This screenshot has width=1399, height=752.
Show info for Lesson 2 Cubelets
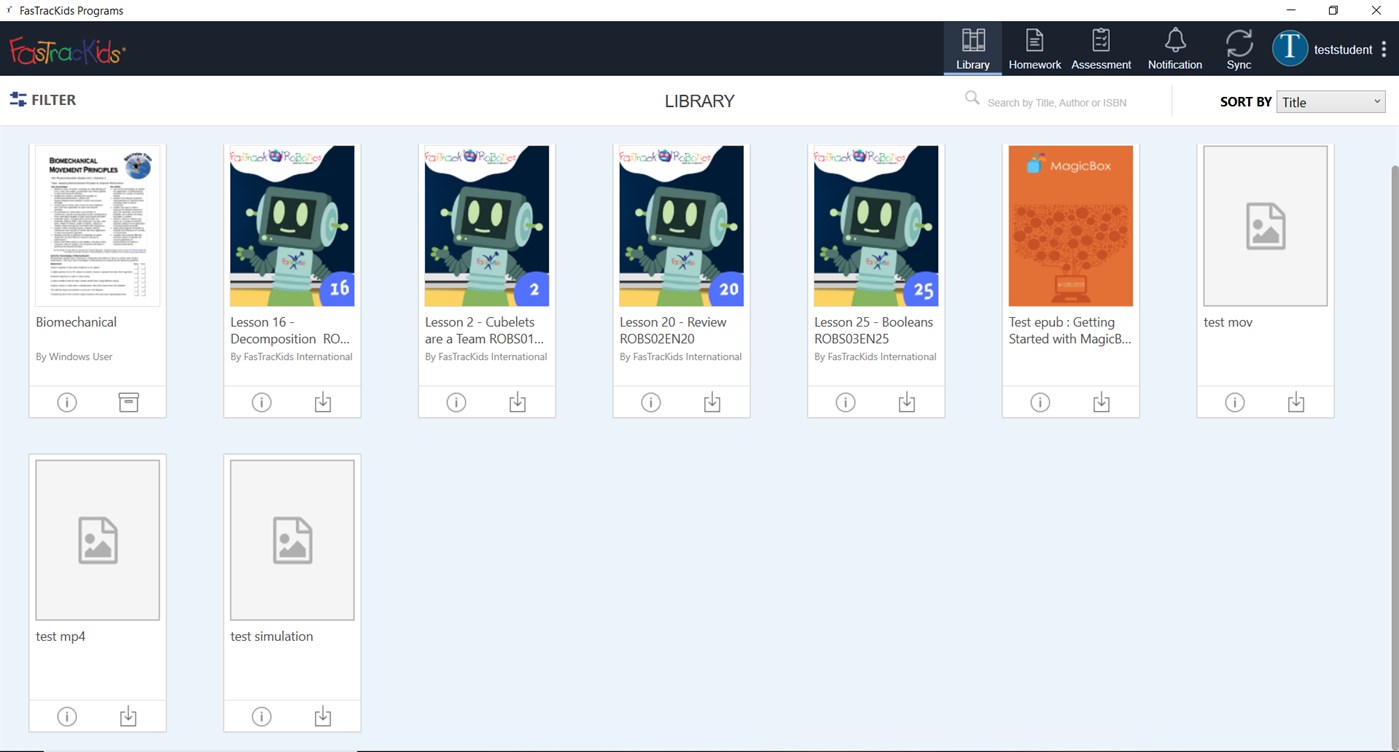click(x=456, y=402)
